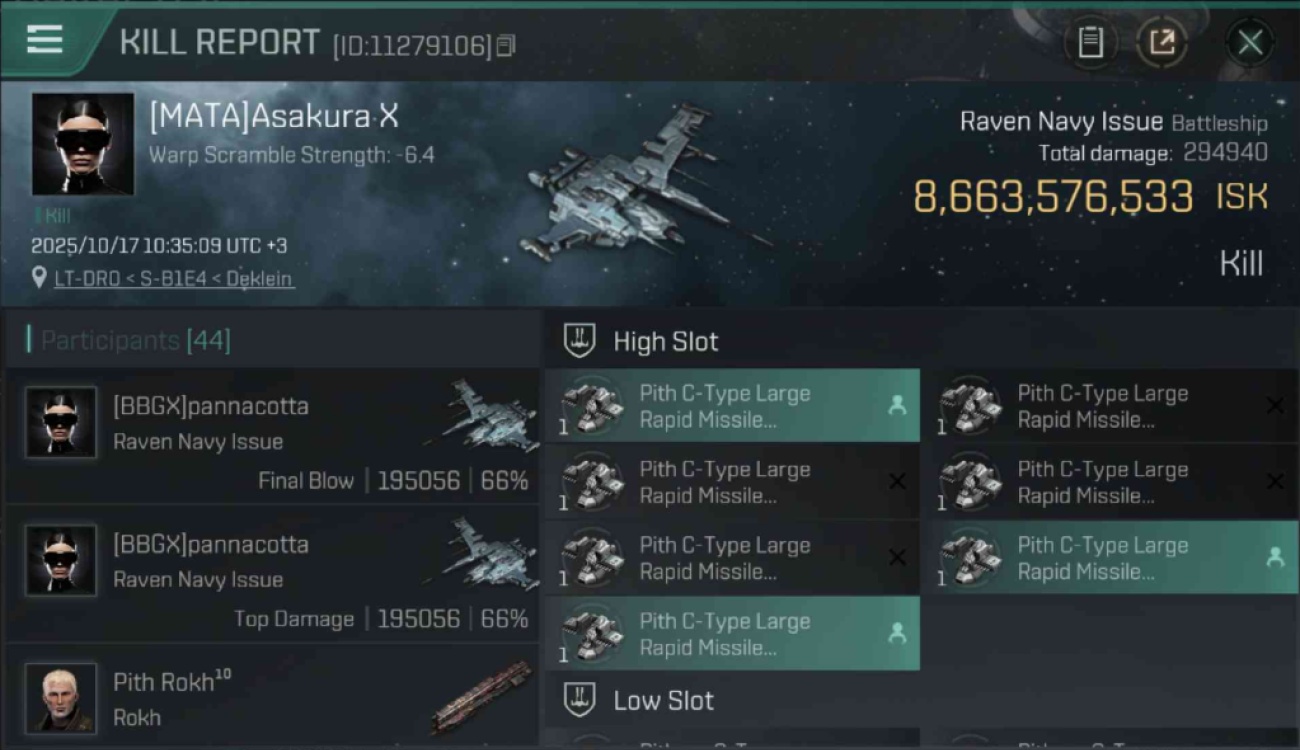
Task: Click the High Slot header label
Action: 666,341
